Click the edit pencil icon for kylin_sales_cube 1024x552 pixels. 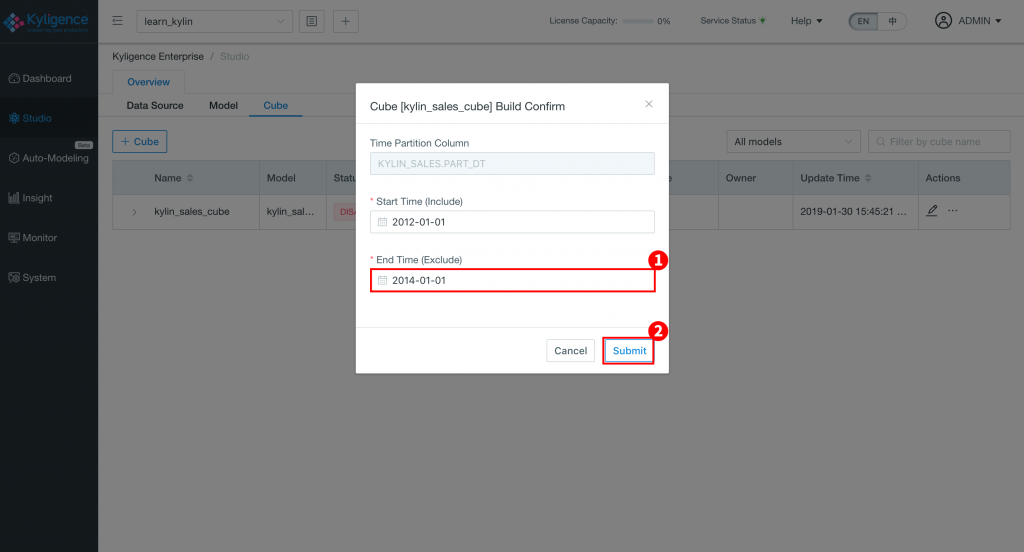point(932,211)
